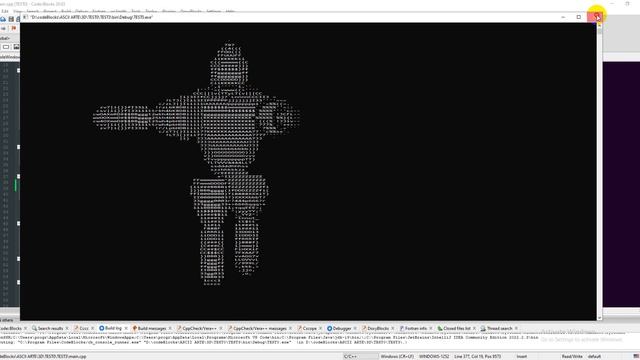
Task: Open the Fortran info tab
Action: [x=416, y=328]
